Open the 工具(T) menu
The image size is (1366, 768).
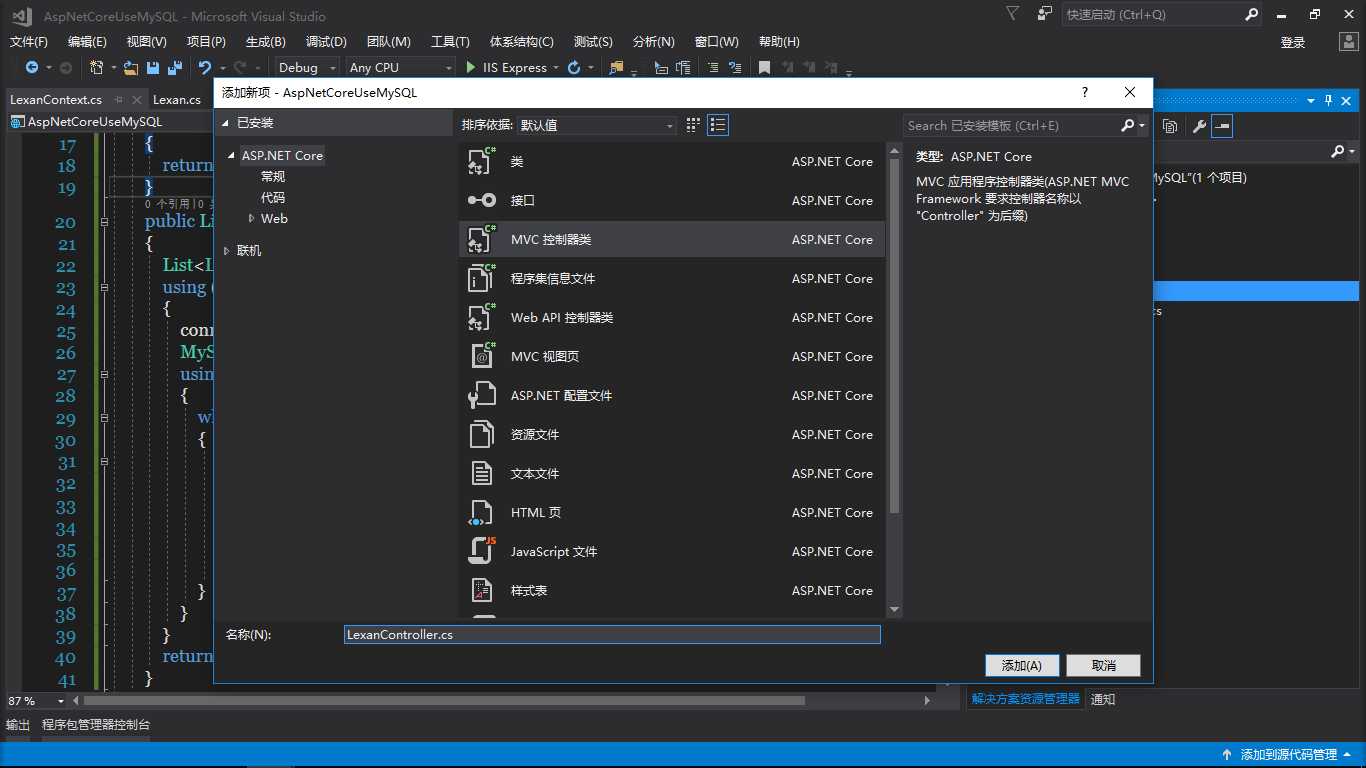(450, 42)
